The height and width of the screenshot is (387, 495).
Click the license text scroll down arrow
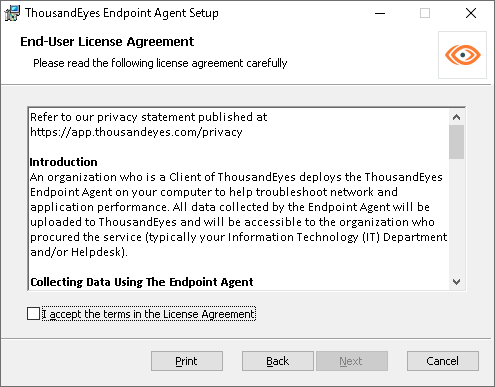[456, 282]
